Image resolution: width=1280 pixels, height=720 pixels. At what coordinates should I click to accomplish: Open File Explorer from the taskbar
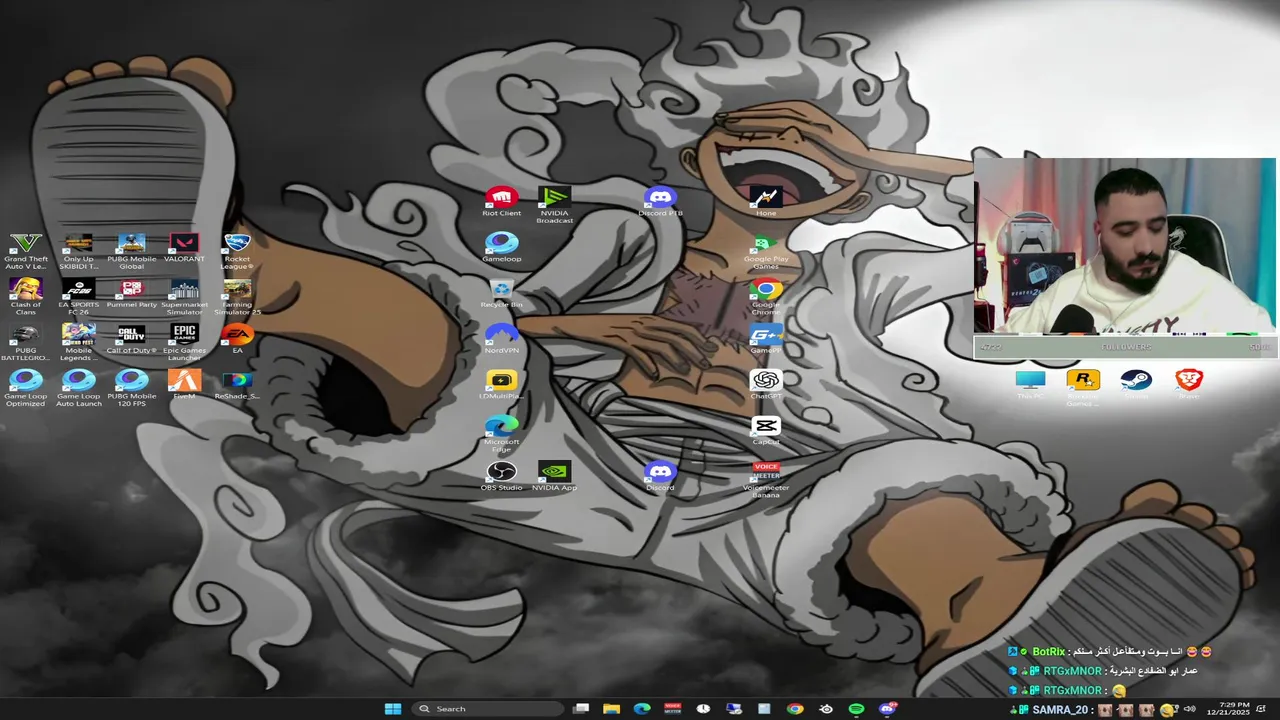pos(611,709)
